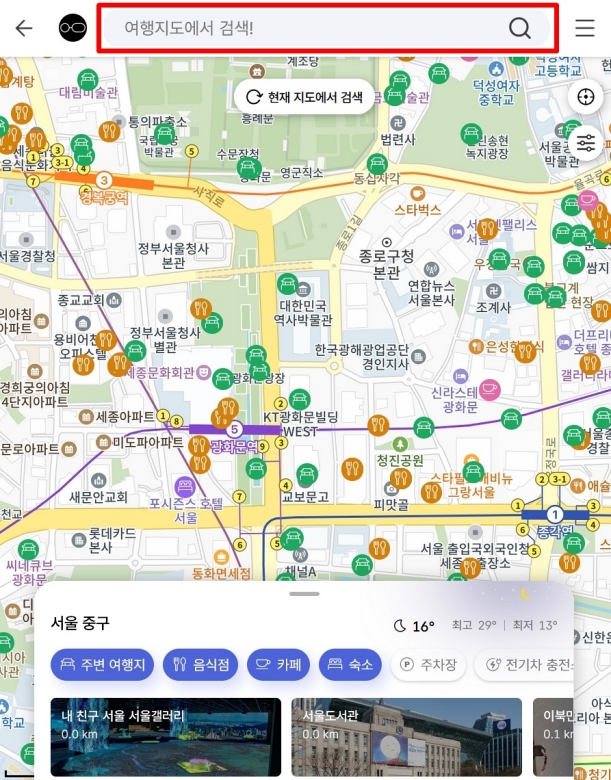Click 피맛골 camera icon

tap(391, 488)
